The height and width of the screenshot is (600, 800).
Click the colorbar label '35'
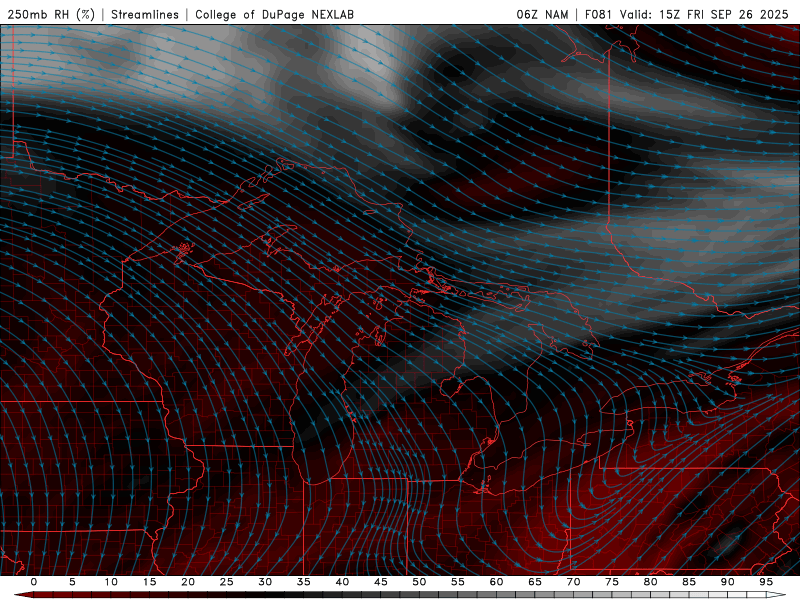pyautogui.click(x=304, y=582)
